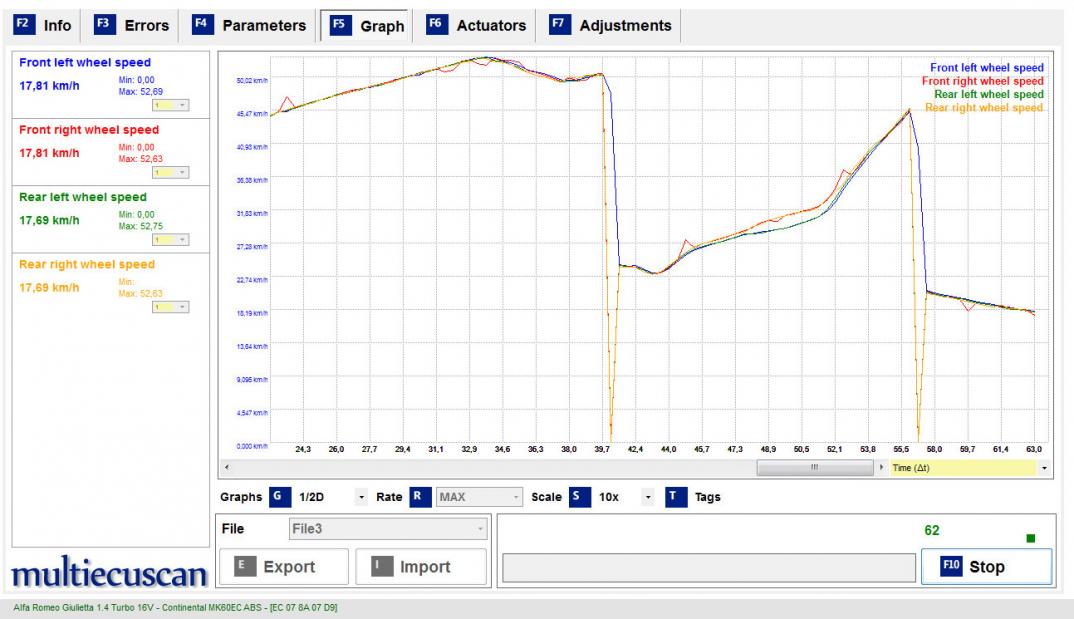The height and width of the screenshot is (619, 1074).
Task: Click the horizontal graph scrollbar thumb
Action: point(814,468)
